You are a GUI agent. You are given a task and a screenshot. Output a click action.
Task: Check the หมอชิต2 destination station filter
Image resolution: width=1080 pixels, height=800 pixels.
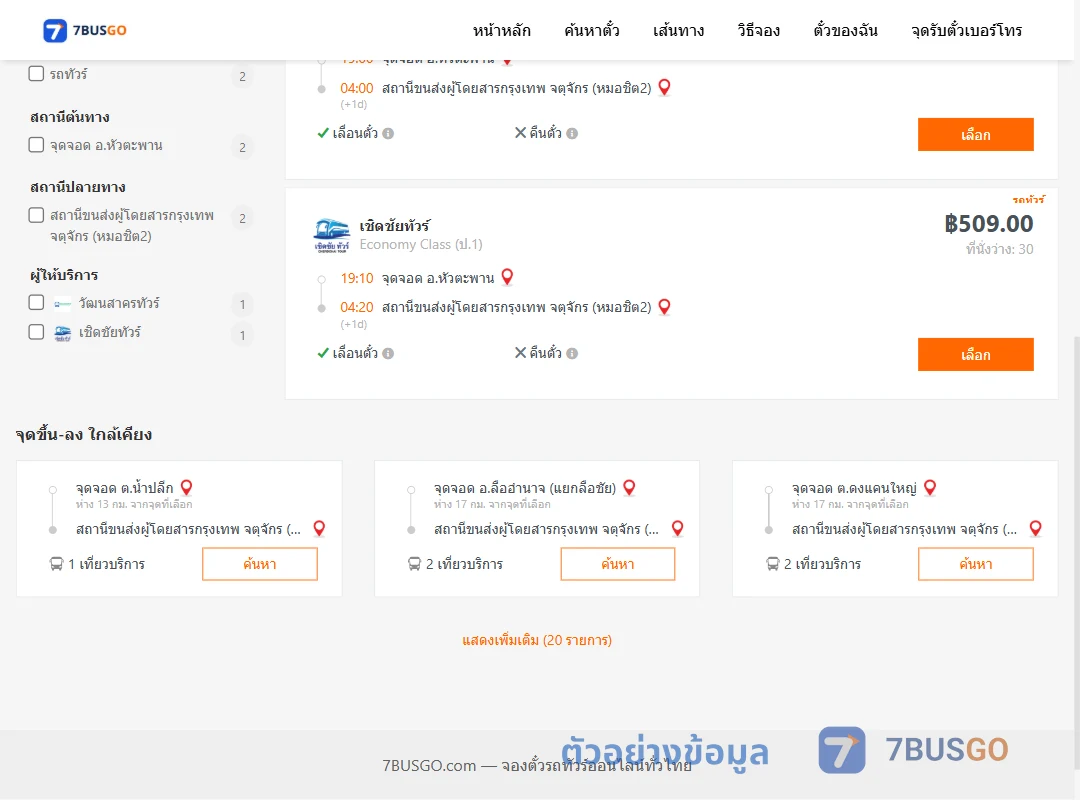37,215
